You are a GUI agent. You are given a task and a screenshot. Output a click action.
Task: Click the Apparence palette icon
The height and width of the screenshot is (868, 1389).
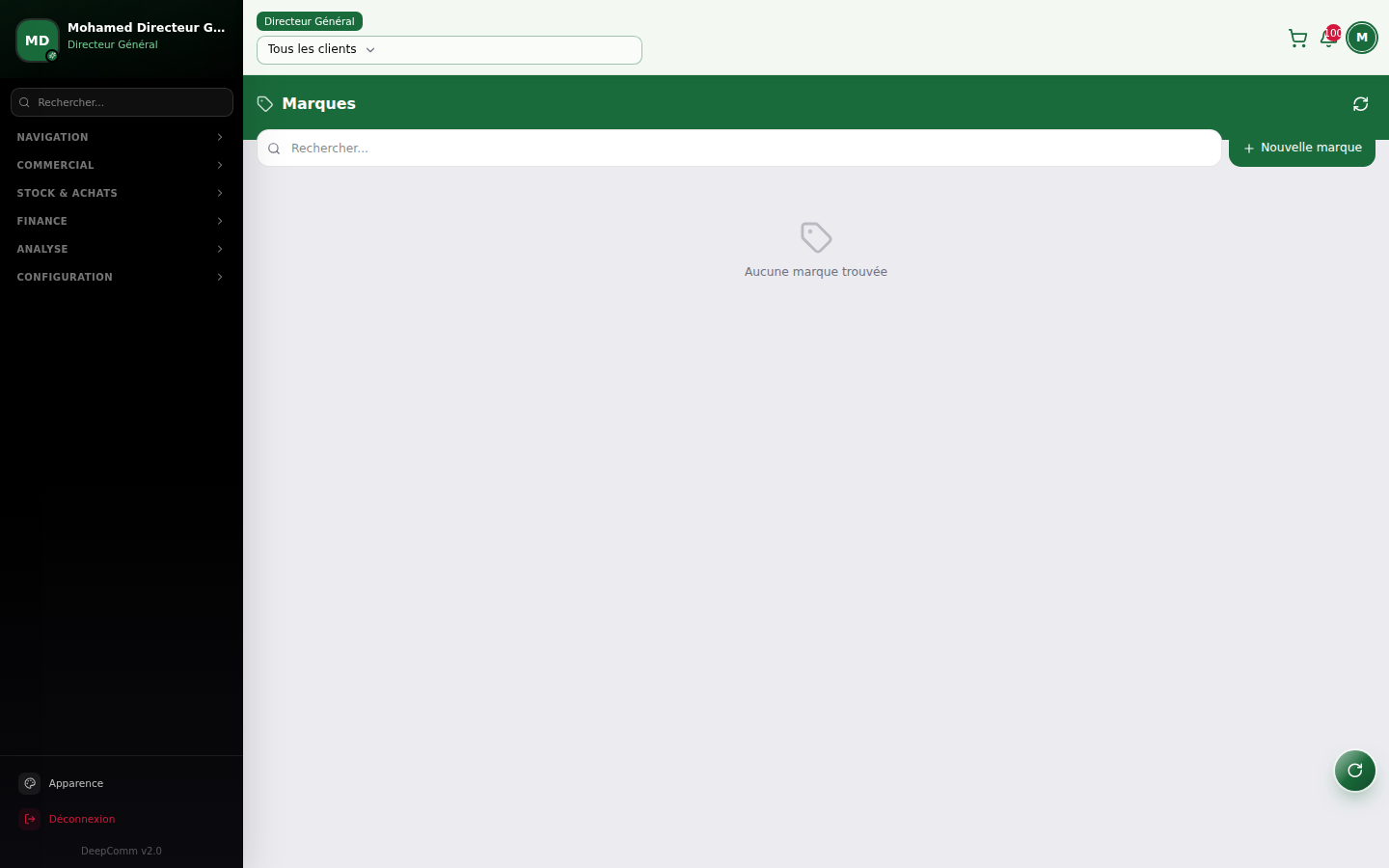pos(30,783)
